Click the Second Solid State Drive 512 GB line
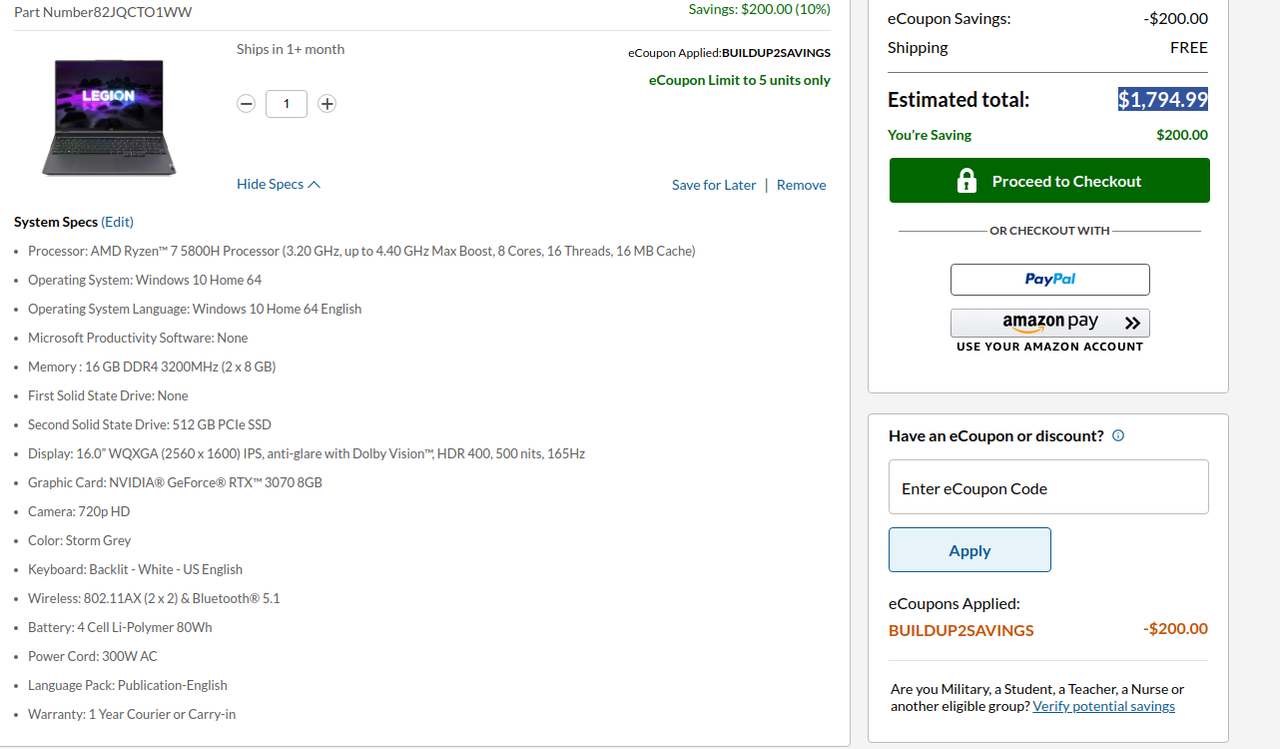1280x749 pixels. [150, 425]
